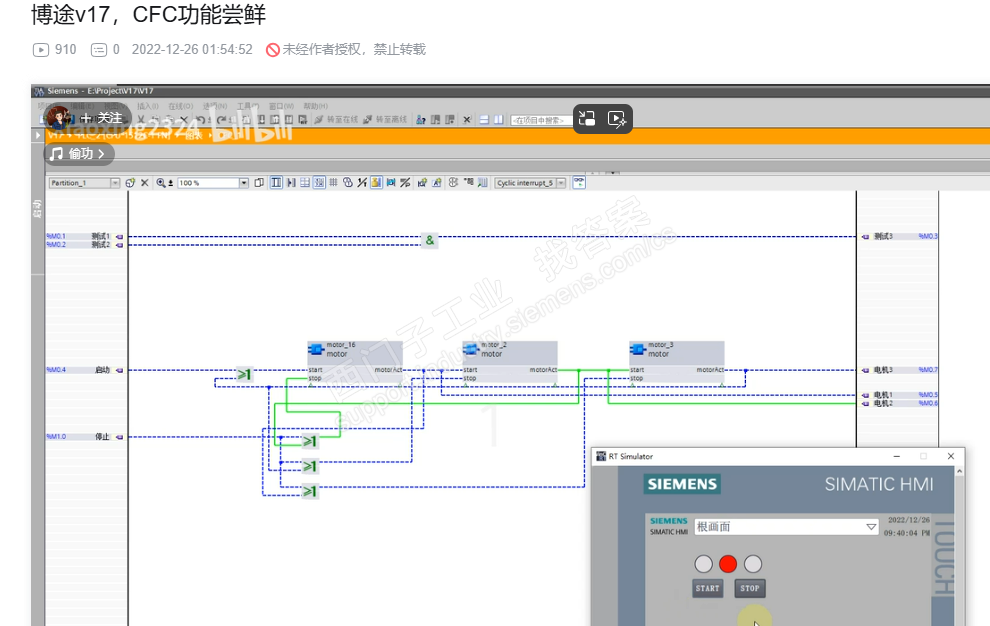990x626 pixels.
Task: Open the 窗口(W) menu
Action: click(x=281, y=106)
